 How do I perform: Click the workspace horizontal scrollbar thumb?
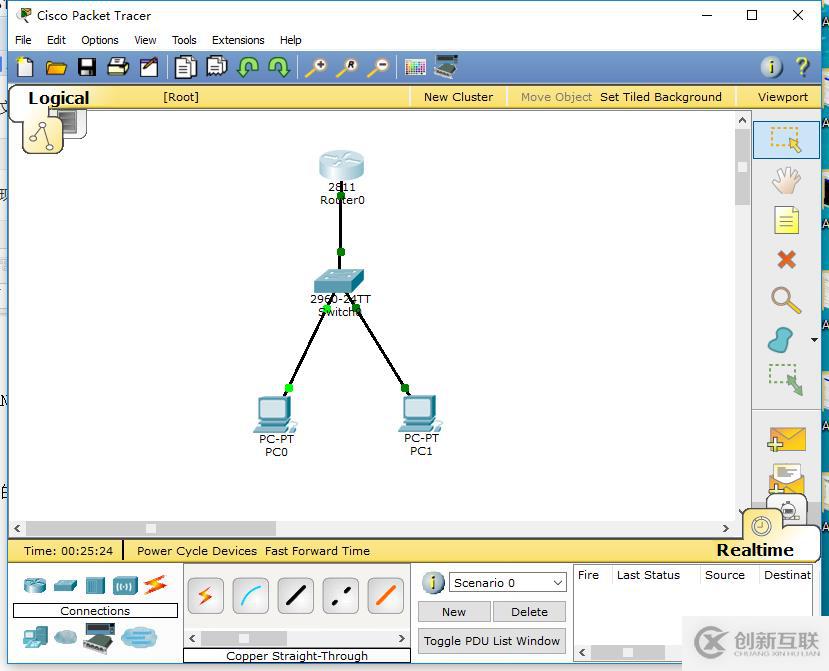point(150,528)
